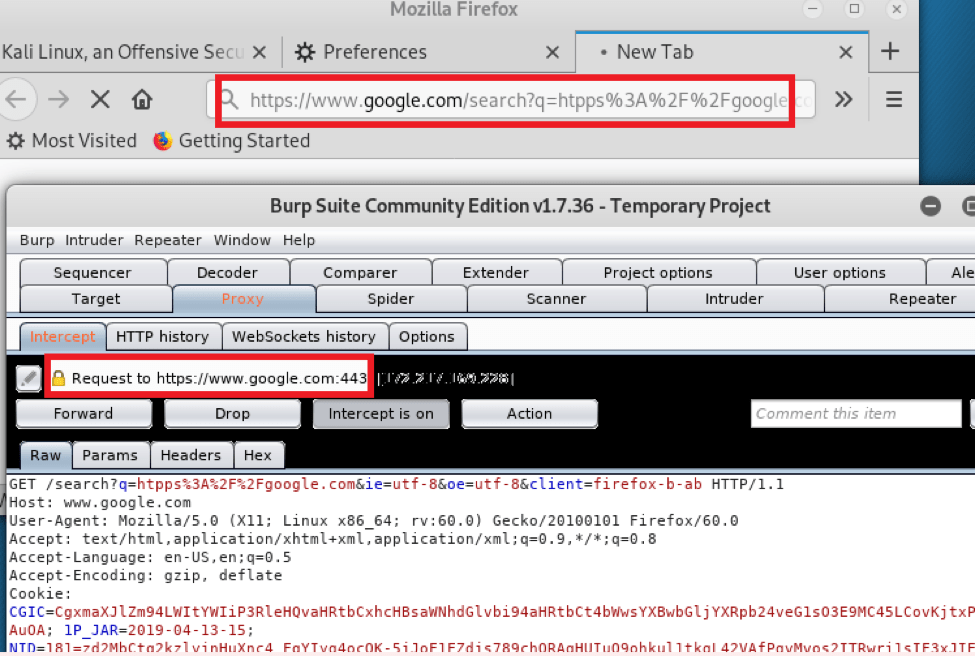Open the Help menu
Screen dimensions: 975x656
click(298, 240)
